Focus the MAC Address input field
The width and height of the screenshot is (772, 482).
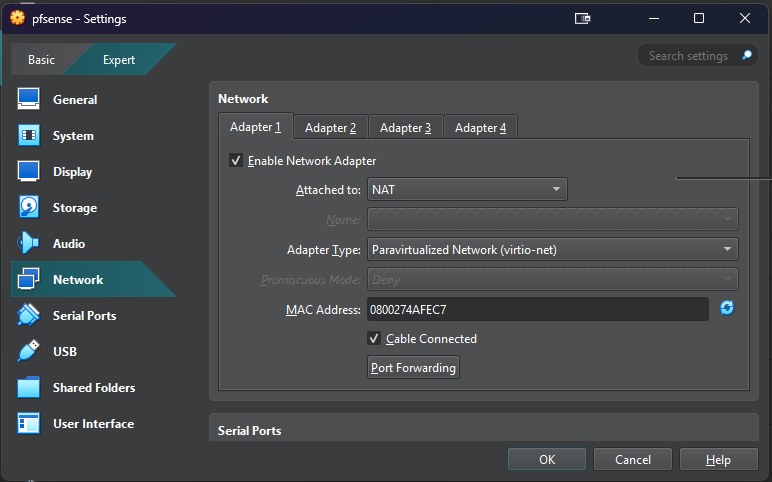[x=538, y=309]
